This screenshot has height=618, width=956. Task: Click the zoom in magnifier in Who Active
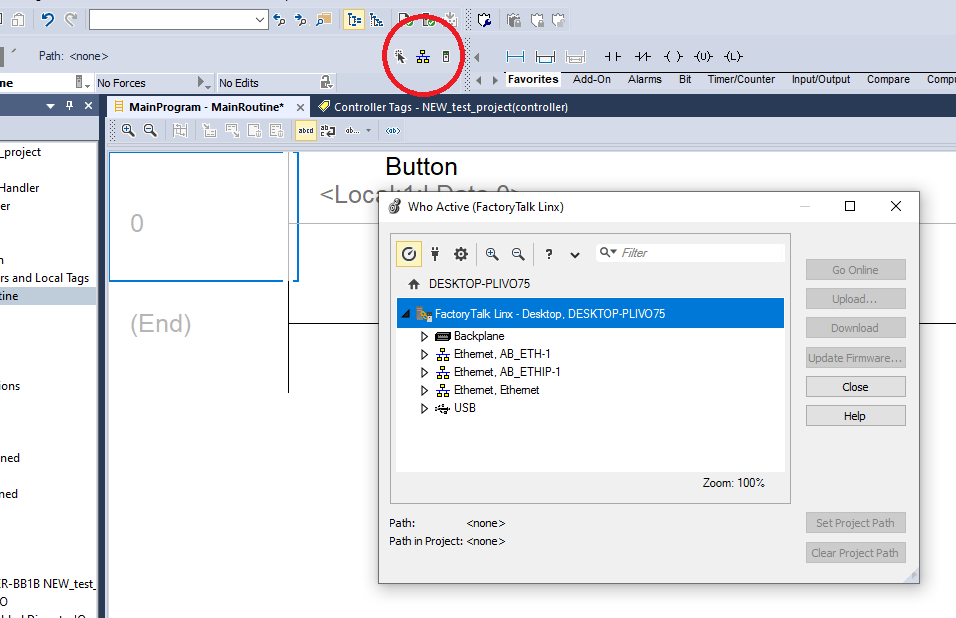pyautogui.click(x=491, y=254)
